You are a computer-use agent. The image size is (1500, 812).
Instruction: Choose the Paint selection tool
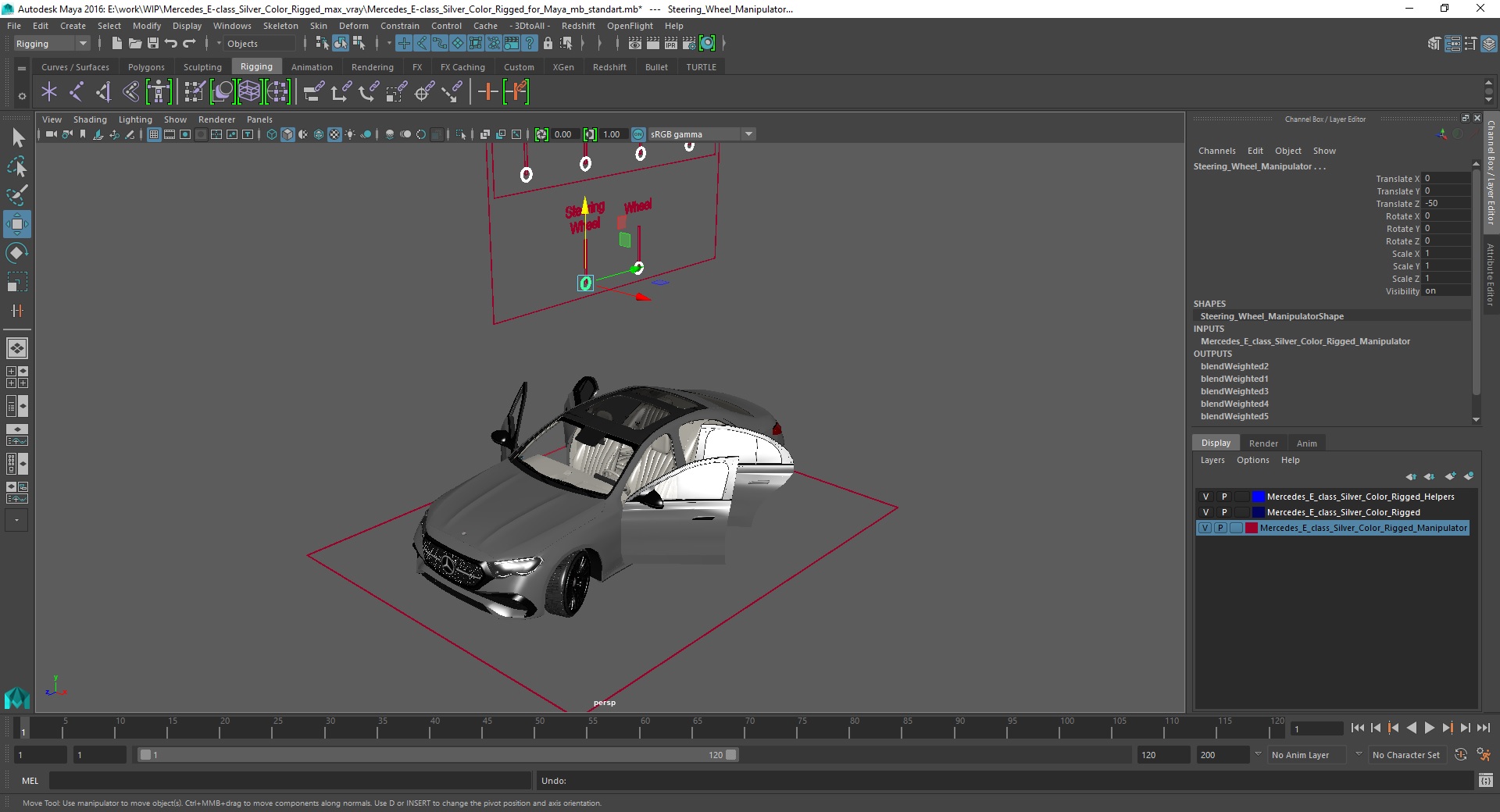coord(17,195)
